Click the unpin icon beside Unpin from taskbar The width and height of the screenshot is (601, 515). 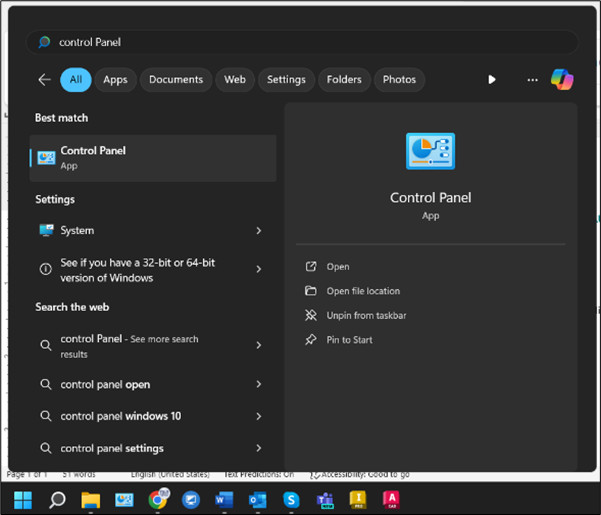311,315
